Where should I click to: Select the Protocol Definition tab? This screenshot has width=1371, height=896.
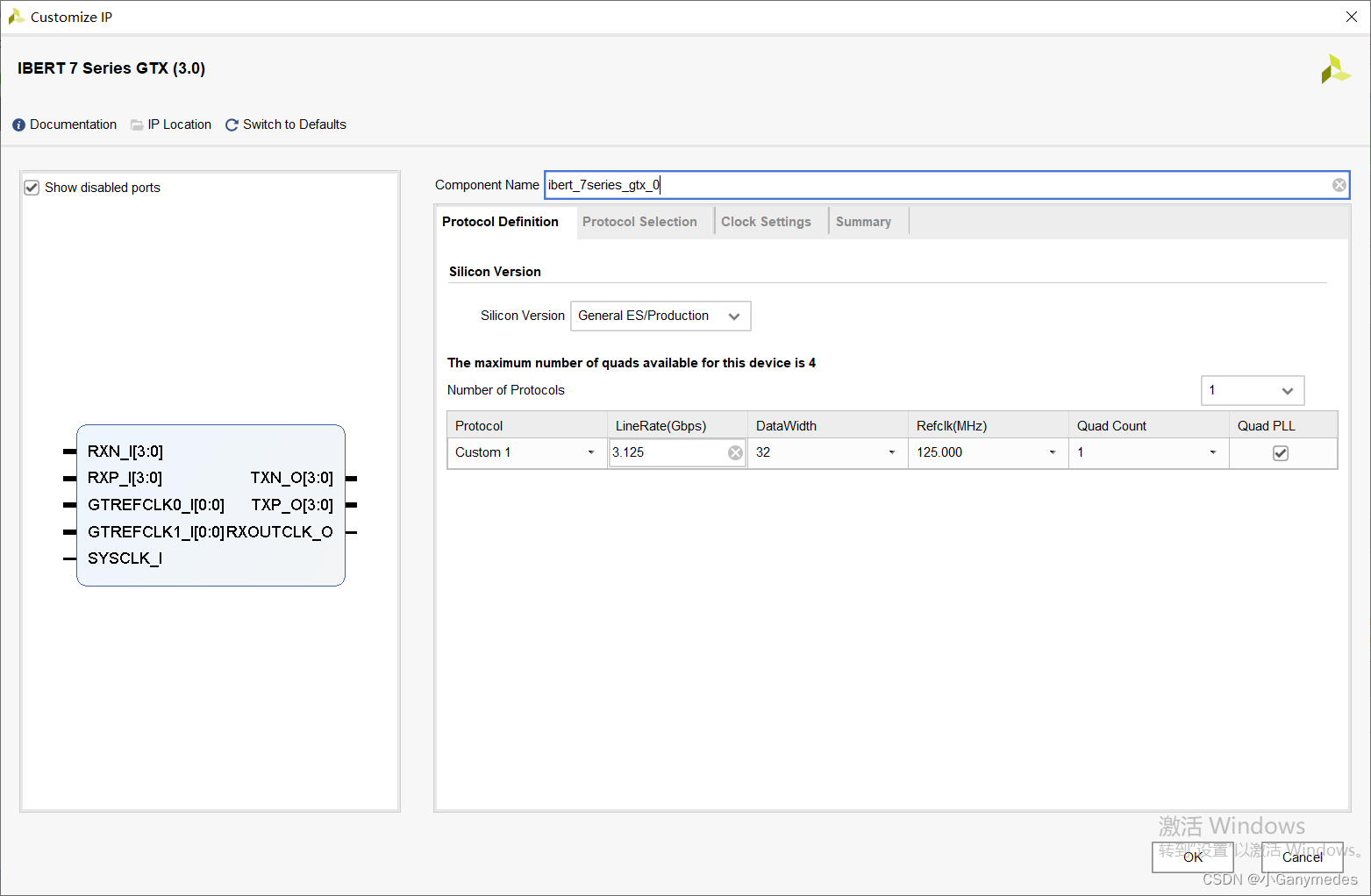[x=500, y=222]
